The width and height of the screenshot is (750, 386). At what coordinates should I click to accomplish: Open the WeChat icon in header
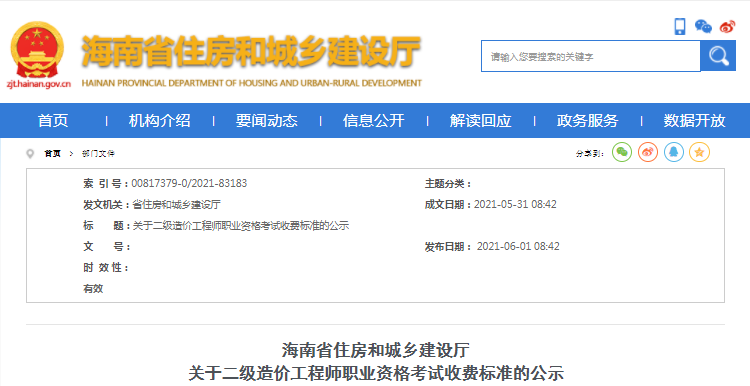click(x=703, y=26)
